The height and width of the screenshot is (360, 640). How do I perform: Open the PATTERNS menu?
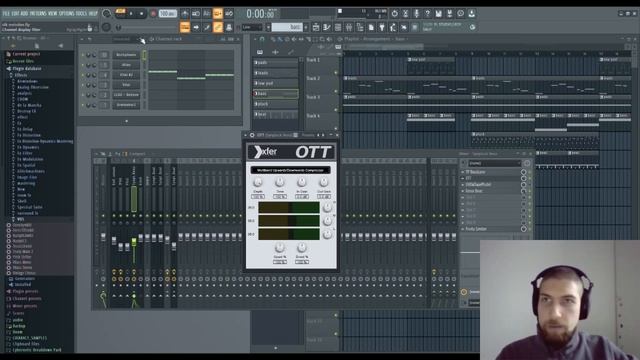click(38, 13)
